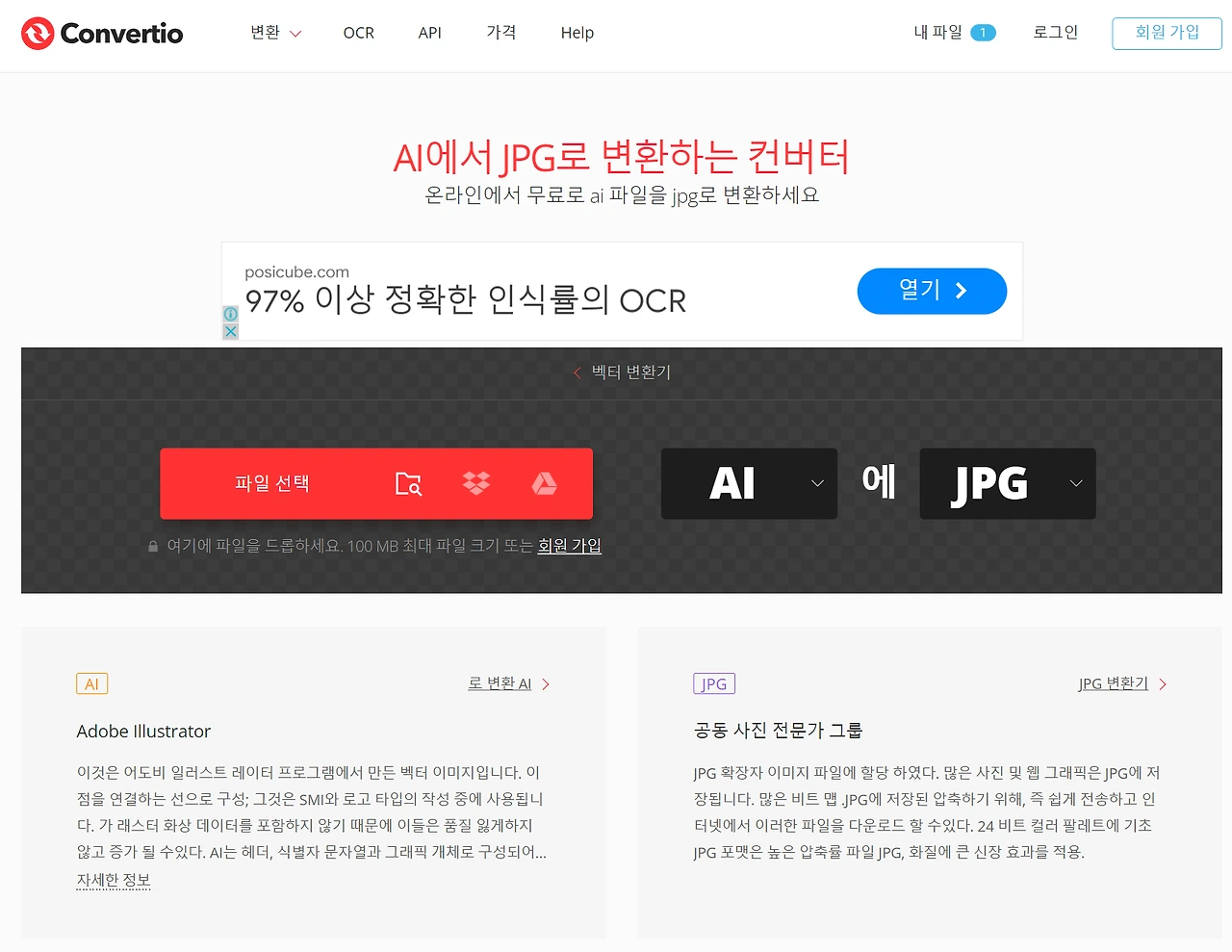Go back to 벡터 변환기
This screenshot has width=1232, height=952.
[622, 373]
